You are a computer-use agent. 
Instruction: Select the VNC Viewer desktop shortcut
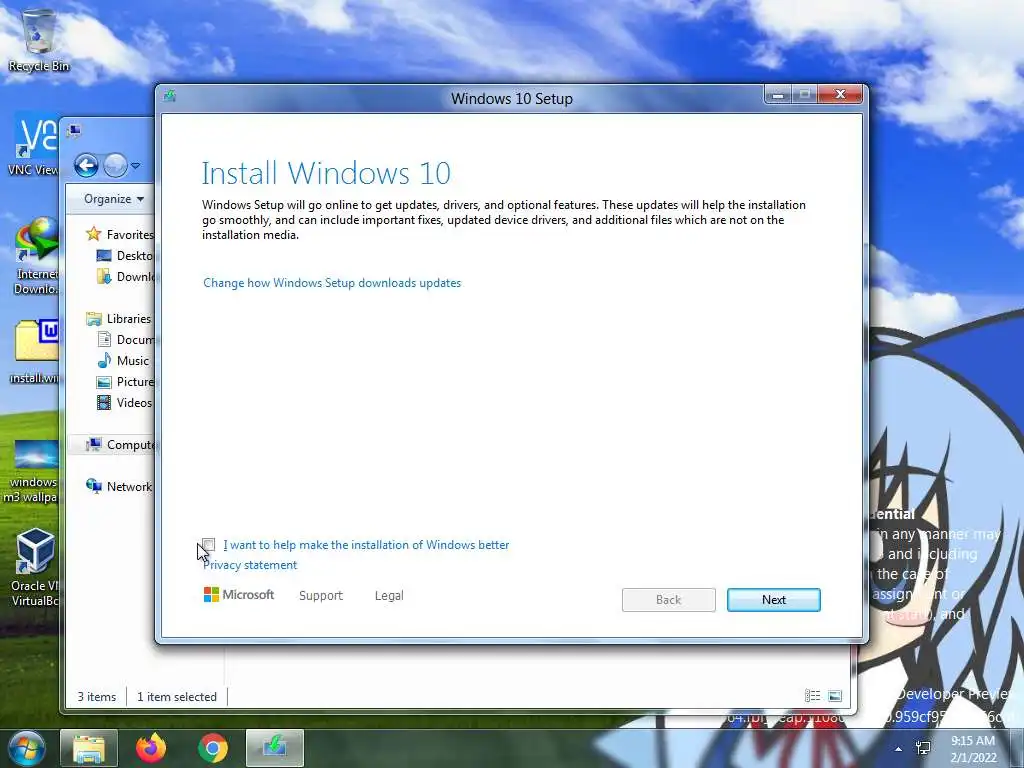(34, 145)
